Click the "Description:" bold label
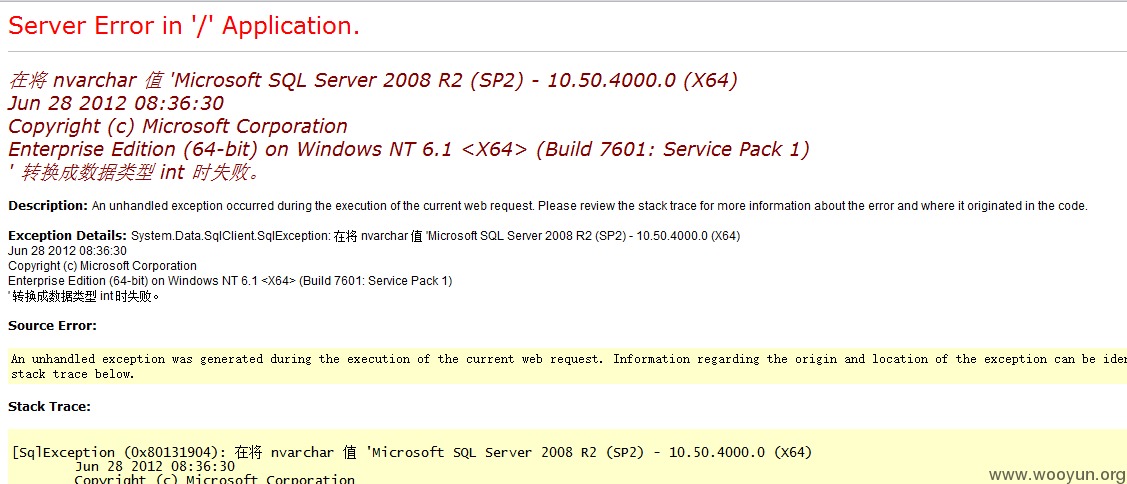Image resolution: width=1127 pixels, height=484 pixels. [x=48, y=206]
